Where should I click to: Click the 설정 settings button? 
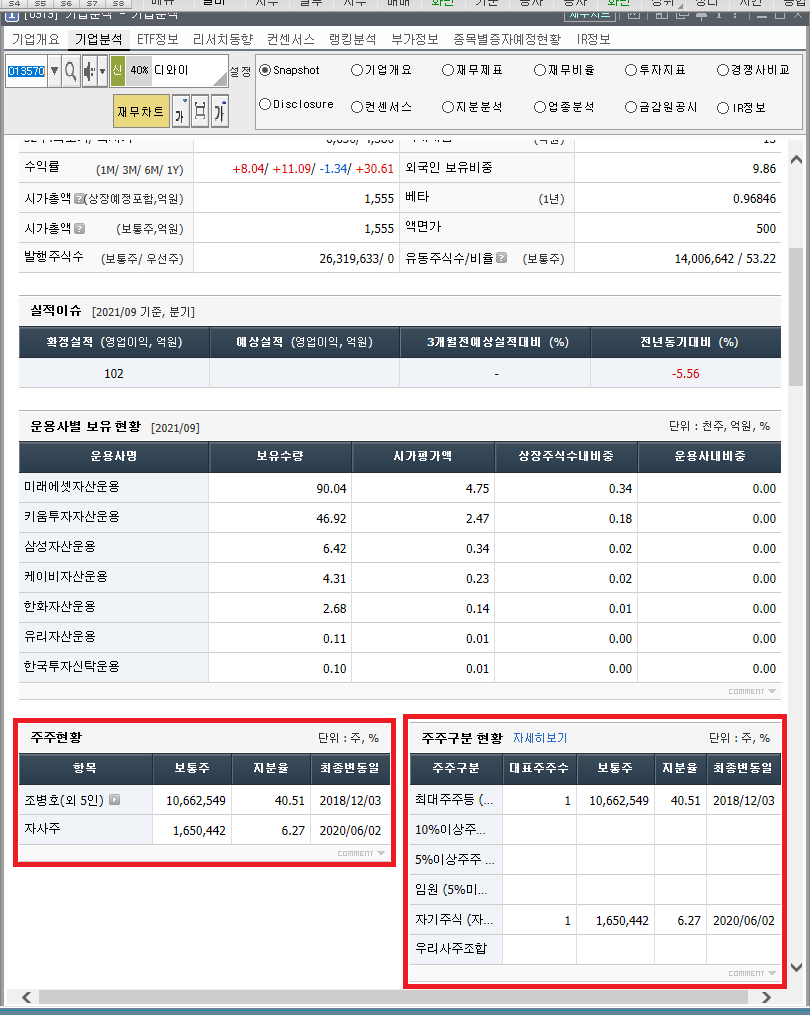pyautogui.click(x=240, y=71)
